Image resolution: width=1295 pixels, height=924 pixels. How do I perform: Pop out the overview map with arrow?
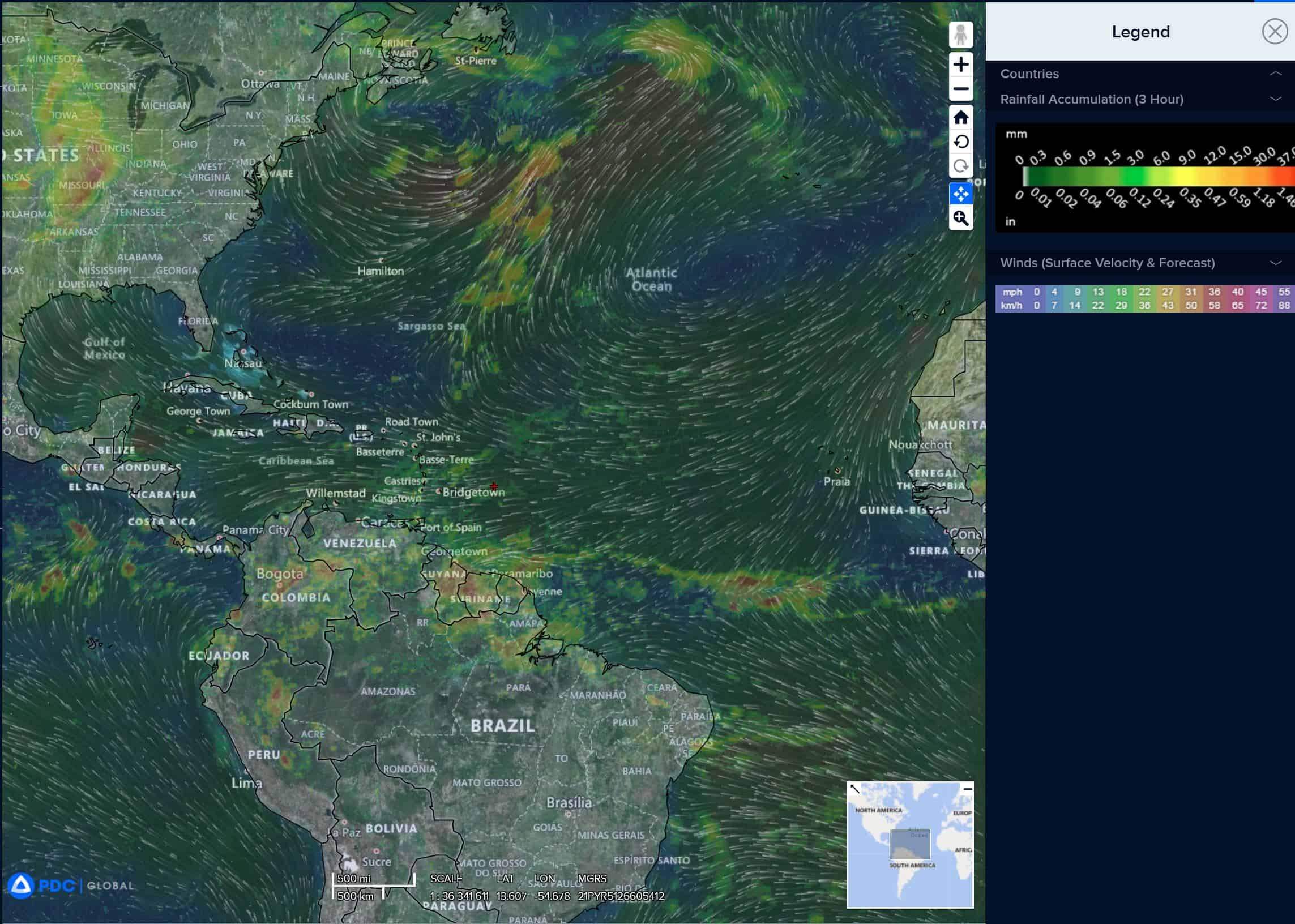click(854, 789)
